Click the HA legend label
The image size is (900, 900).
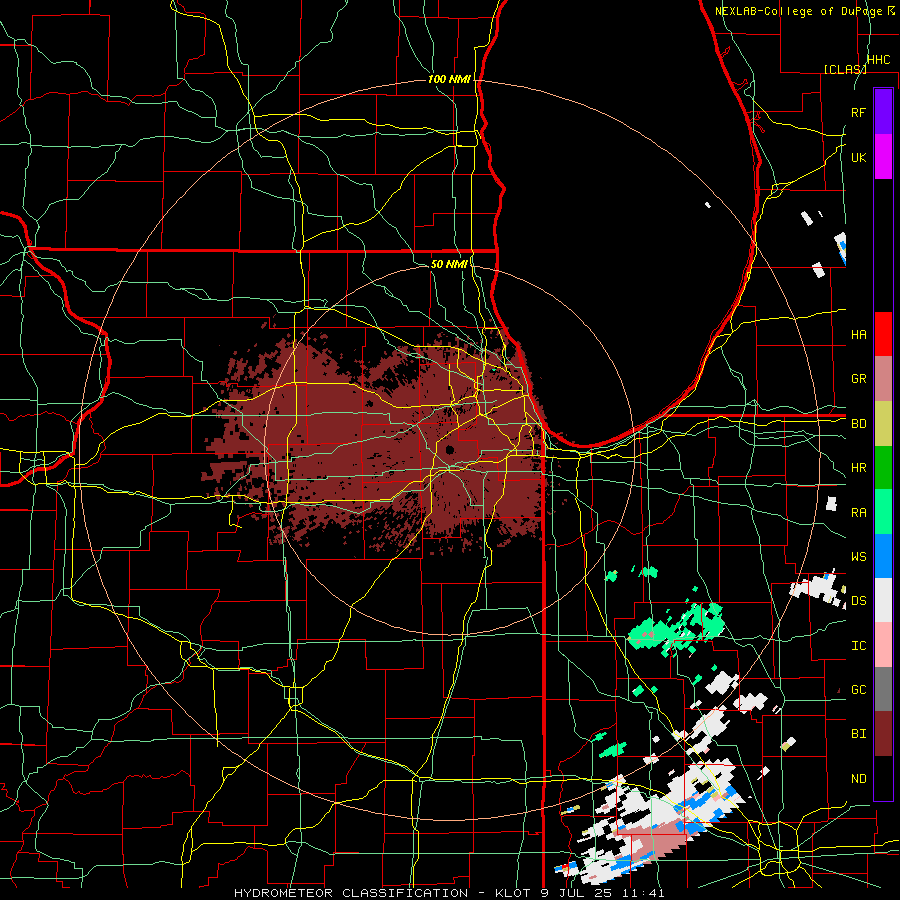pos(858,335)
